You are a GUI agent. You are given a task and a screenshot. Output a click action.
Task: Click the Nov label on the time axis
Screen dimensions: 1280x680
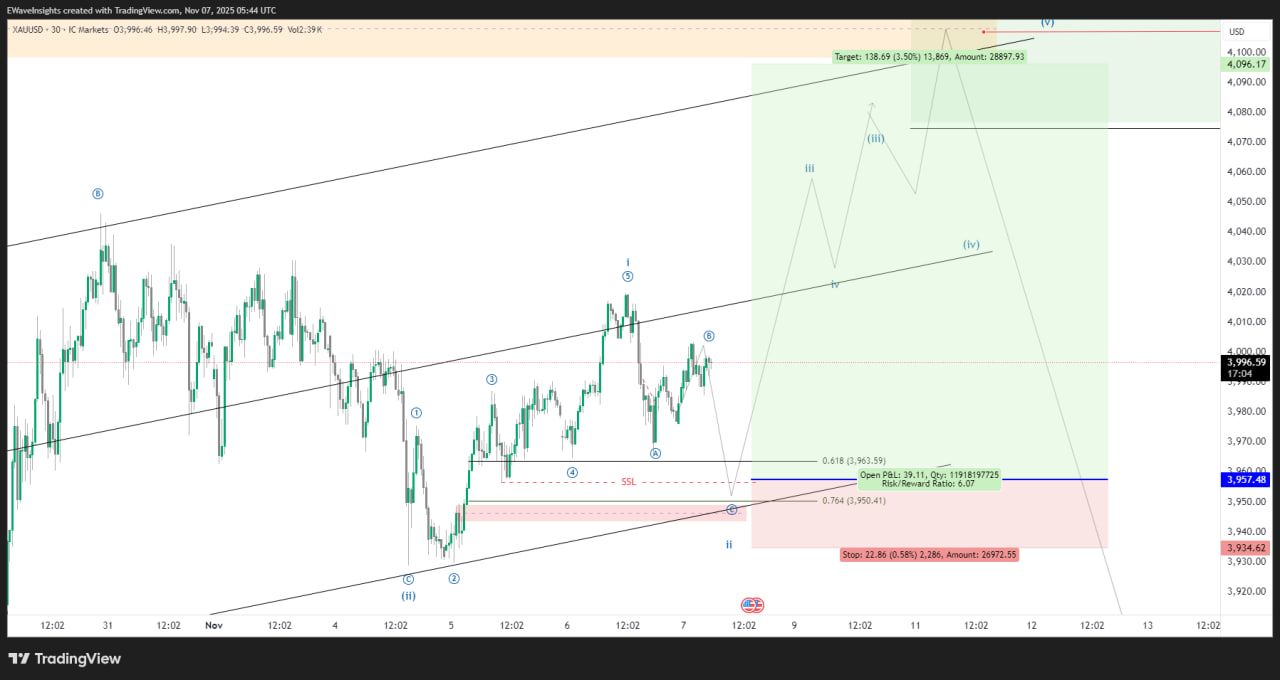coord(213,624)
